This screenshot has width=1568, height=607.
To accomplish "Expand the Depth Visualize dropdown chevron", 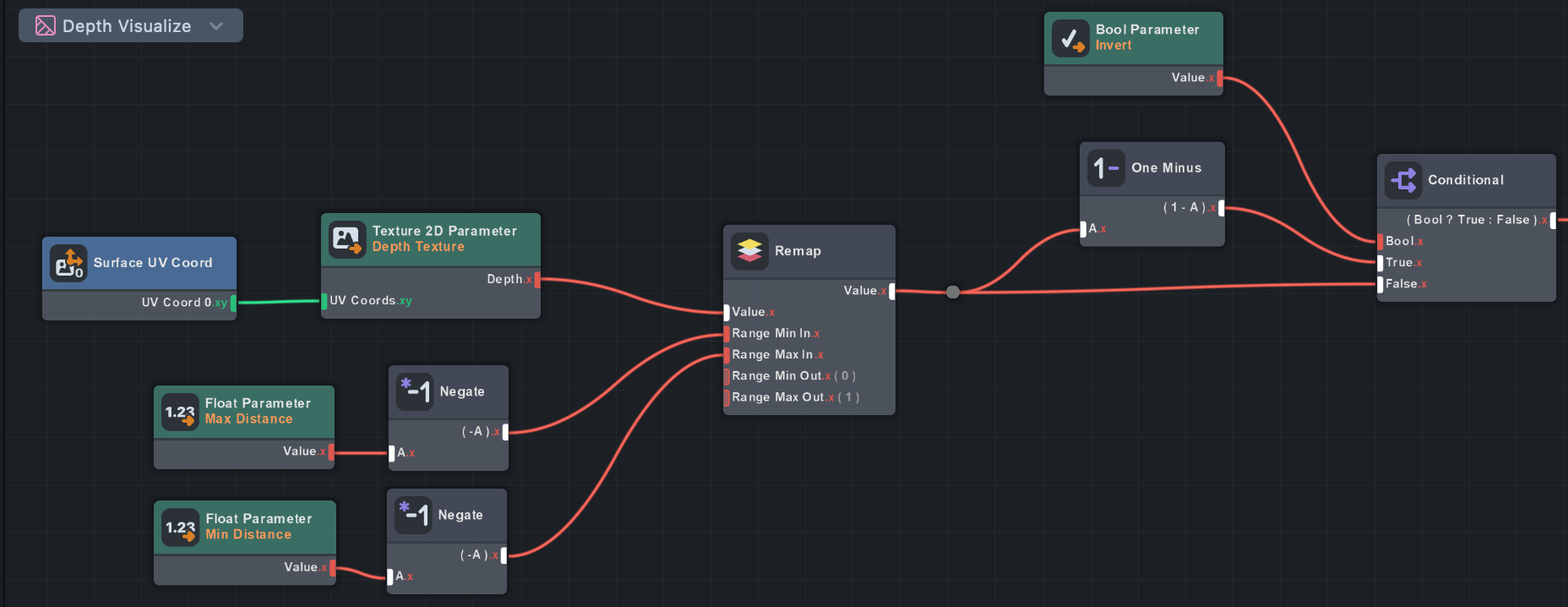I will (x=216, y=26).
